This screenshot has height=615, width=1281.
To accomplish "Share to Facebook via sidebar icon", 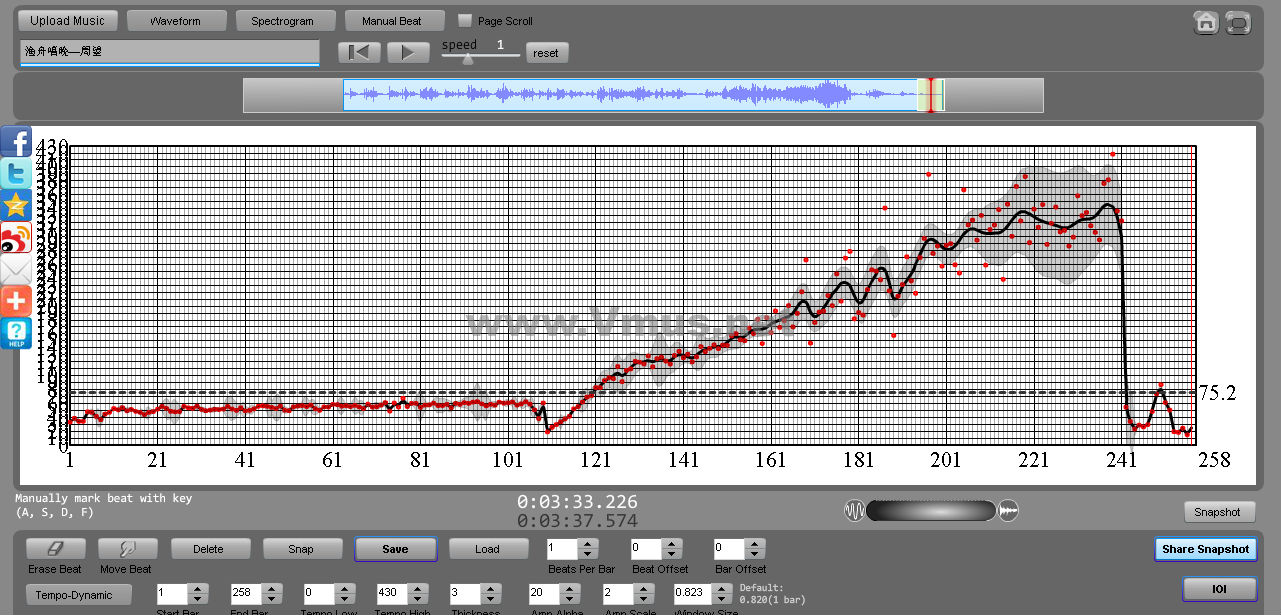I will (x=16, y=141).
